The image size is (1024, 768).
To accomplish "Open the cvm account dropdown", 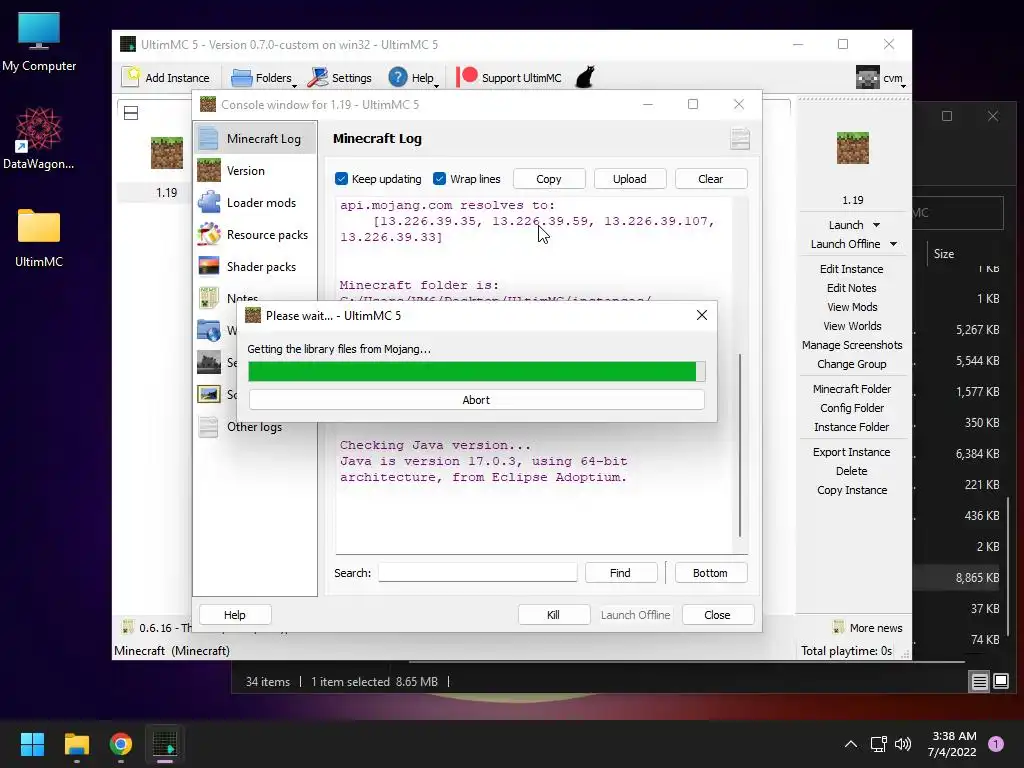I will click(881, 78).
